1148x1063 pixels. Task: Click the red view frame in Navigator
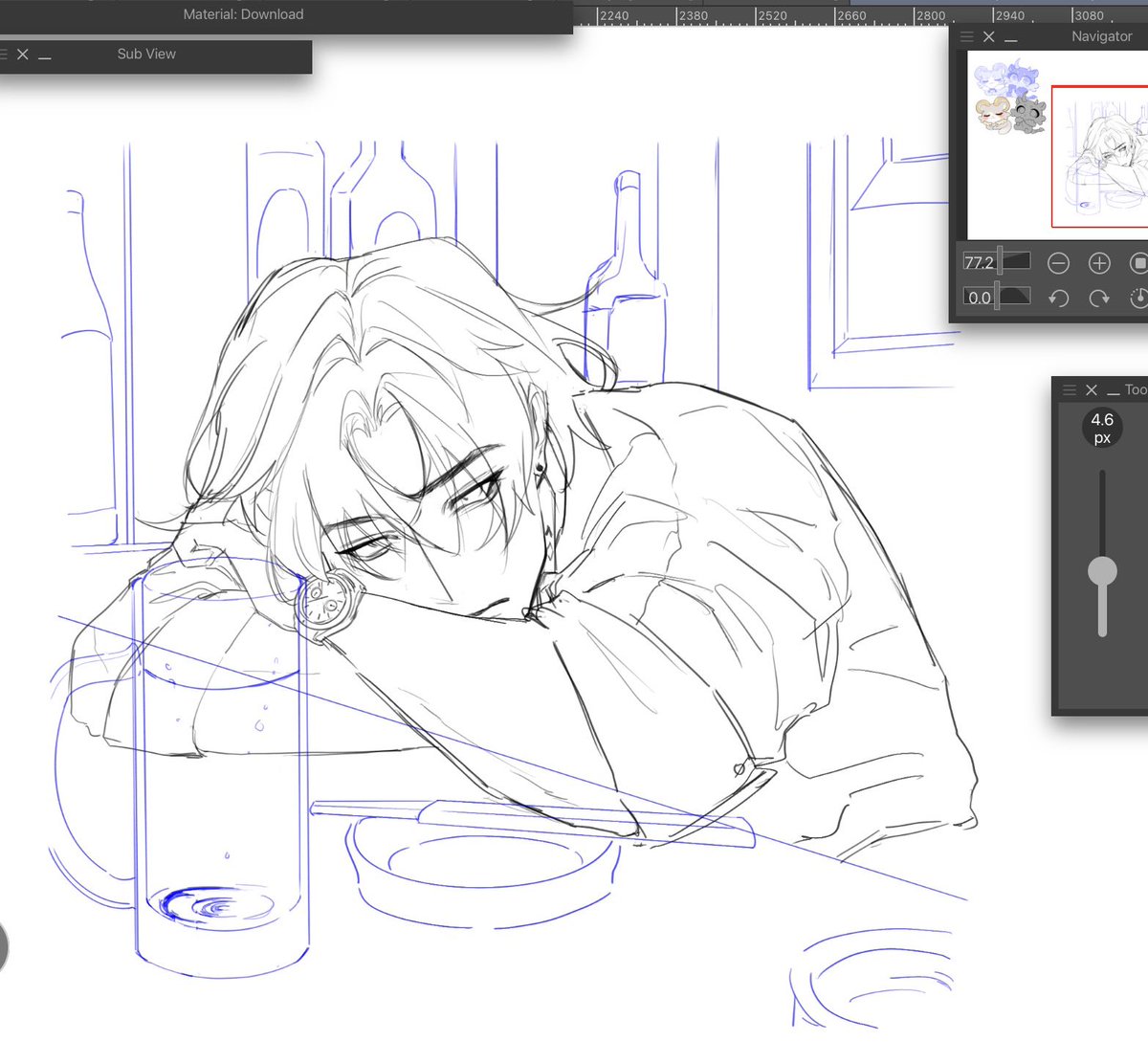[1099, 157]
